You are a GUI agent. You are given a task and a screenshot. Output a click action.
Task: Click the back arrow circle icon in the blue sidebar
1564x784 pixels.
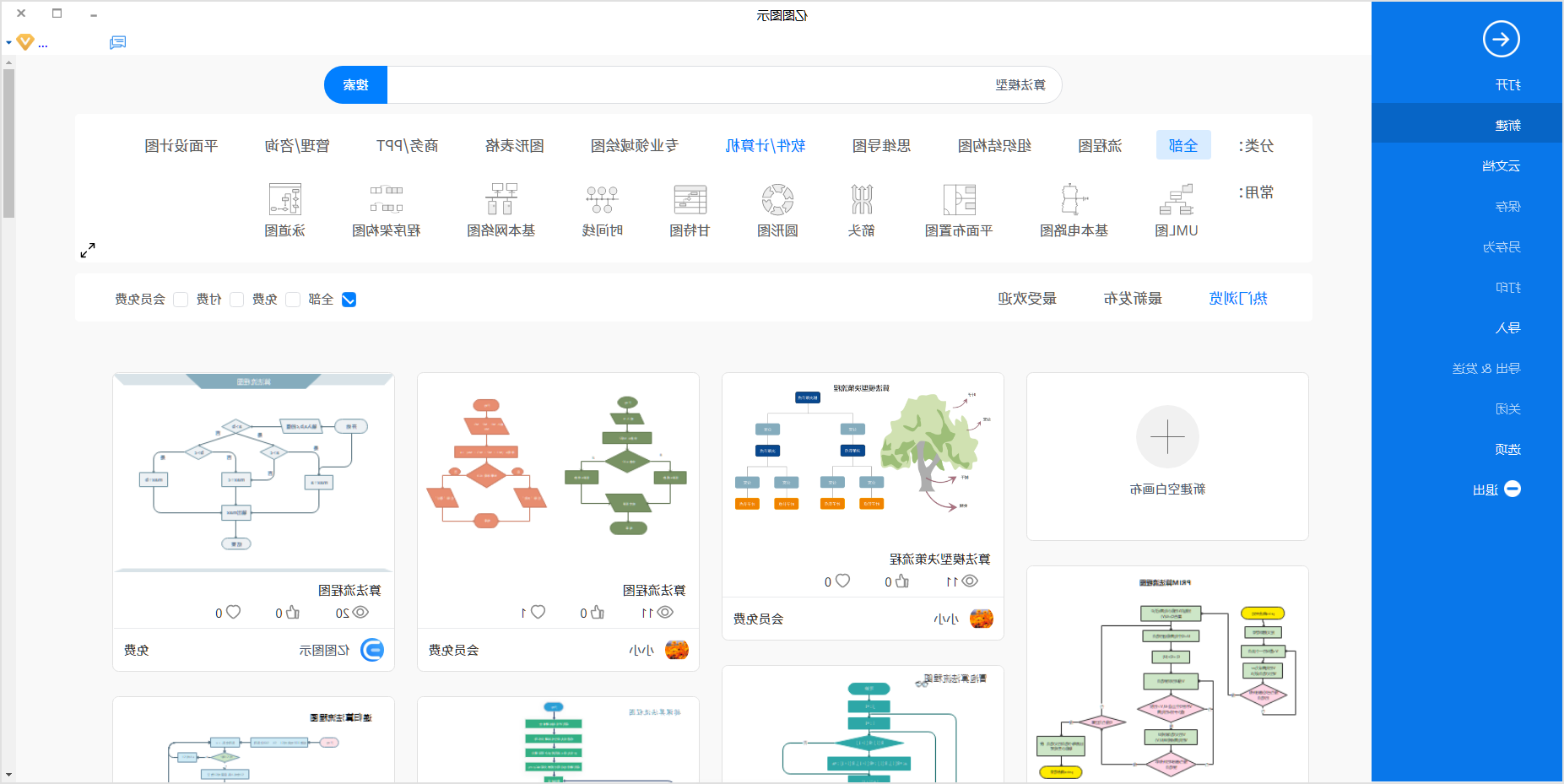[x=1501, y=39]
